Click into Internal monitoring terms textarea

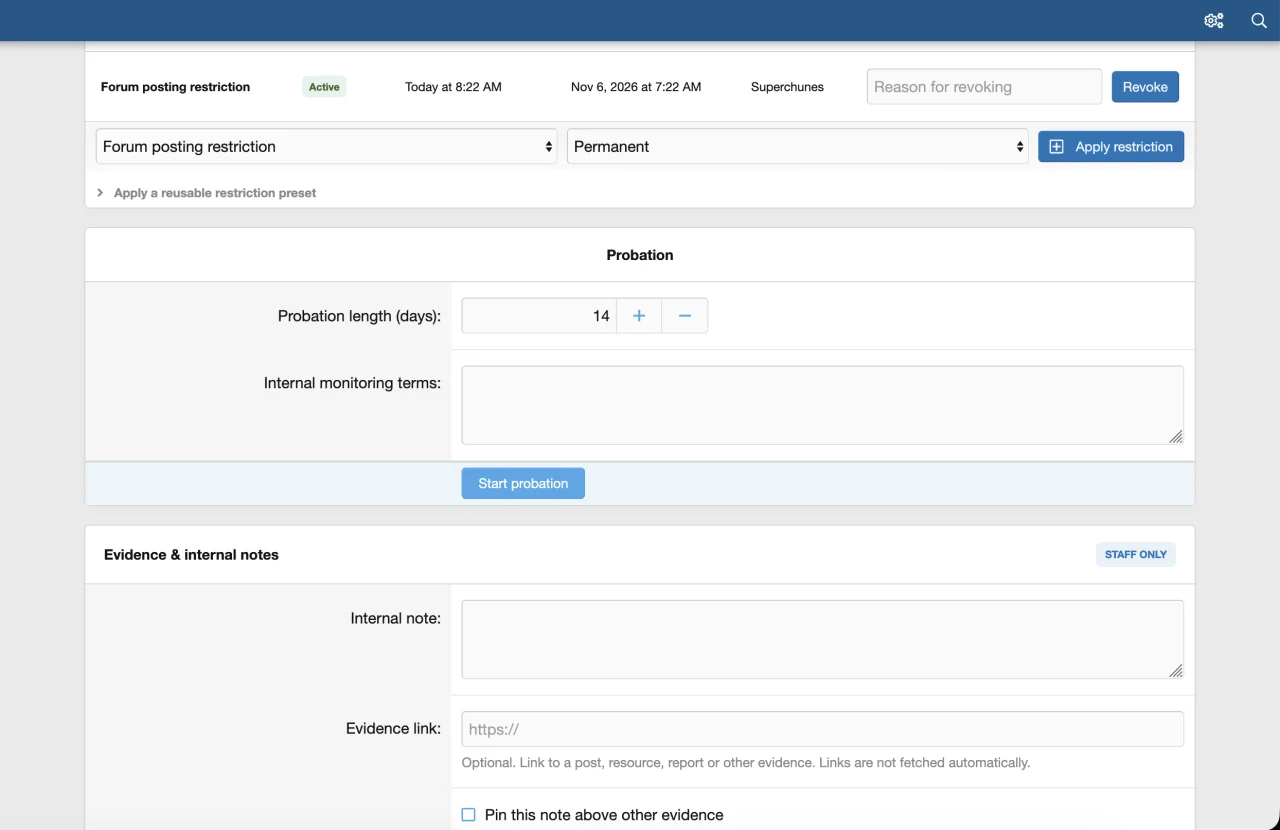(822, 405)
